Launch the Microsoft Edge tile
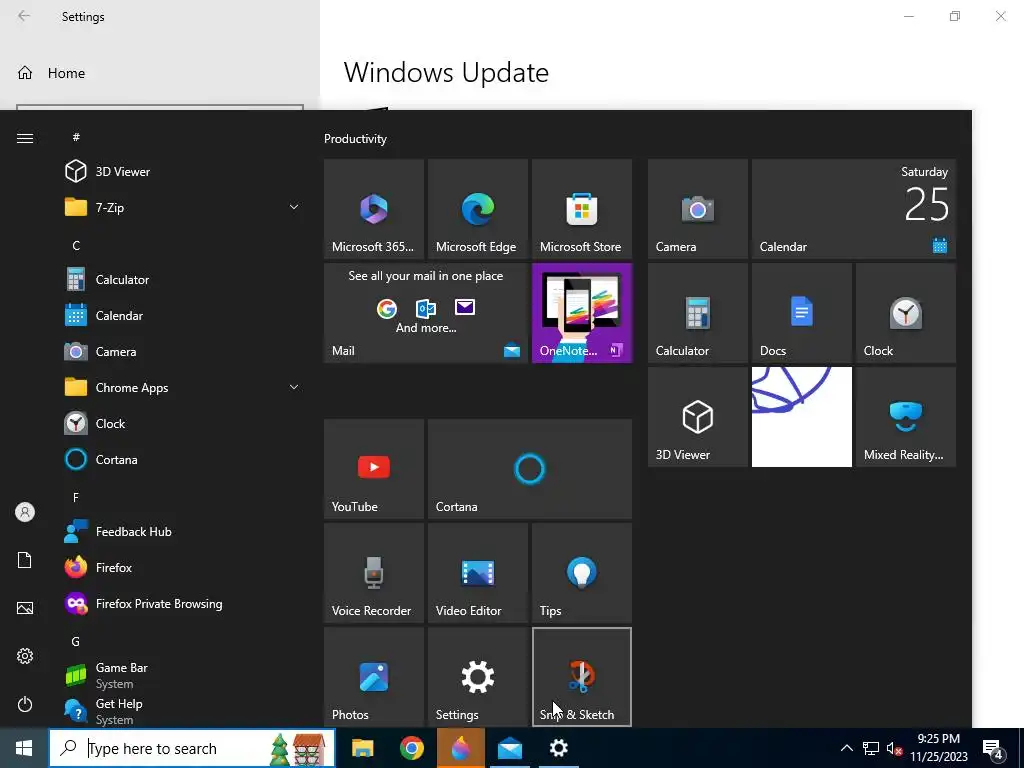The image size is (1024, 768). tap(477, 209)
